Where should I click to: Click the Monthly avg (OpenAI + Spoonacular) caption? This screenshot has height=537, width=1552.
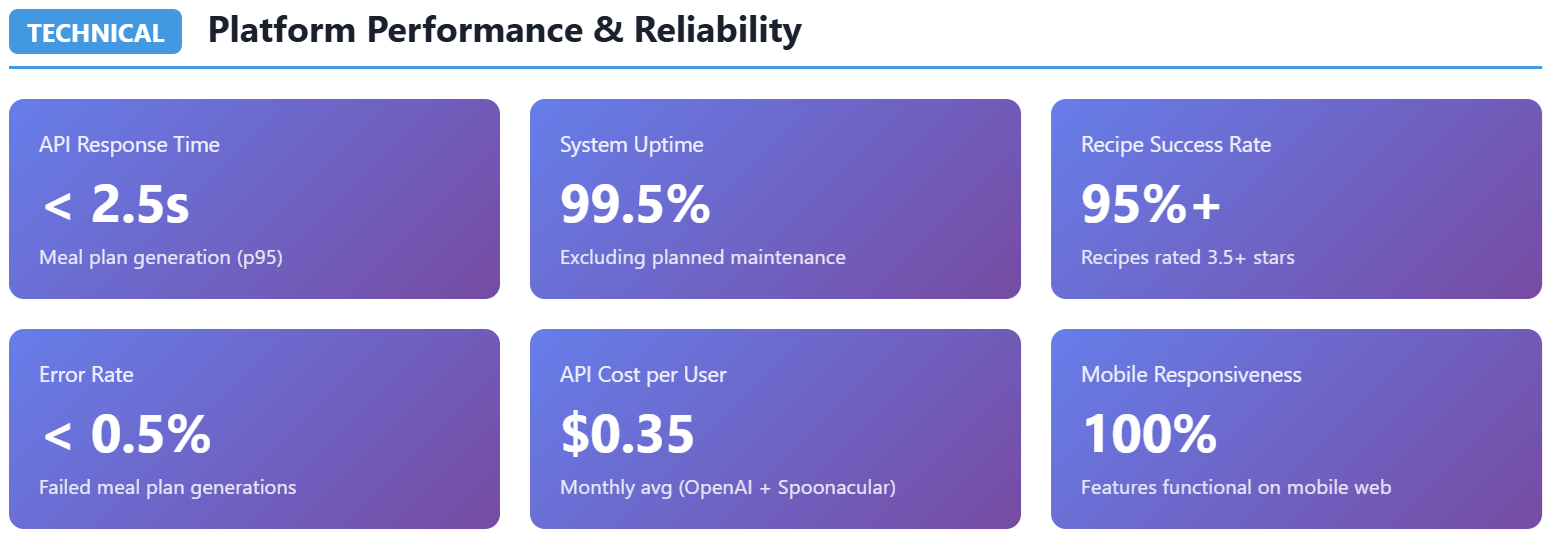click(x=727, y=488)
